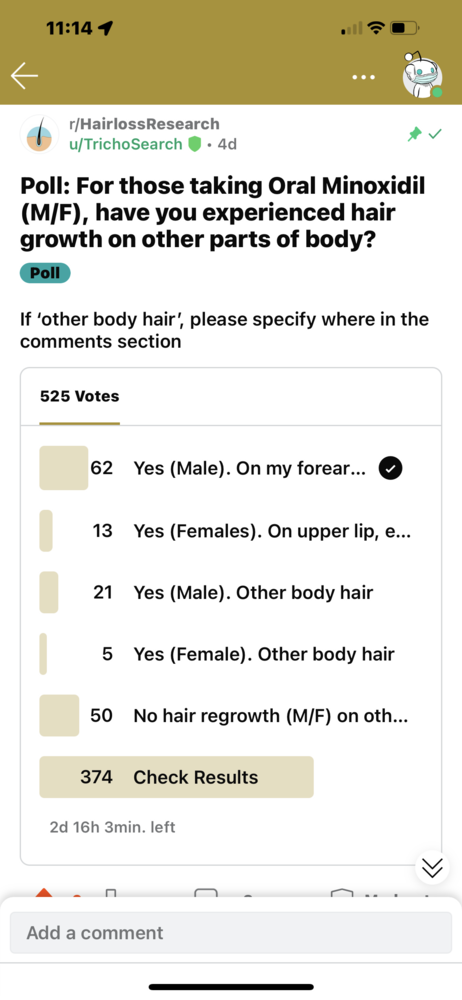Open the profile avatar icon
Image resolution: width=462 pixels, height=1000 pixels.
coord(422,76)
